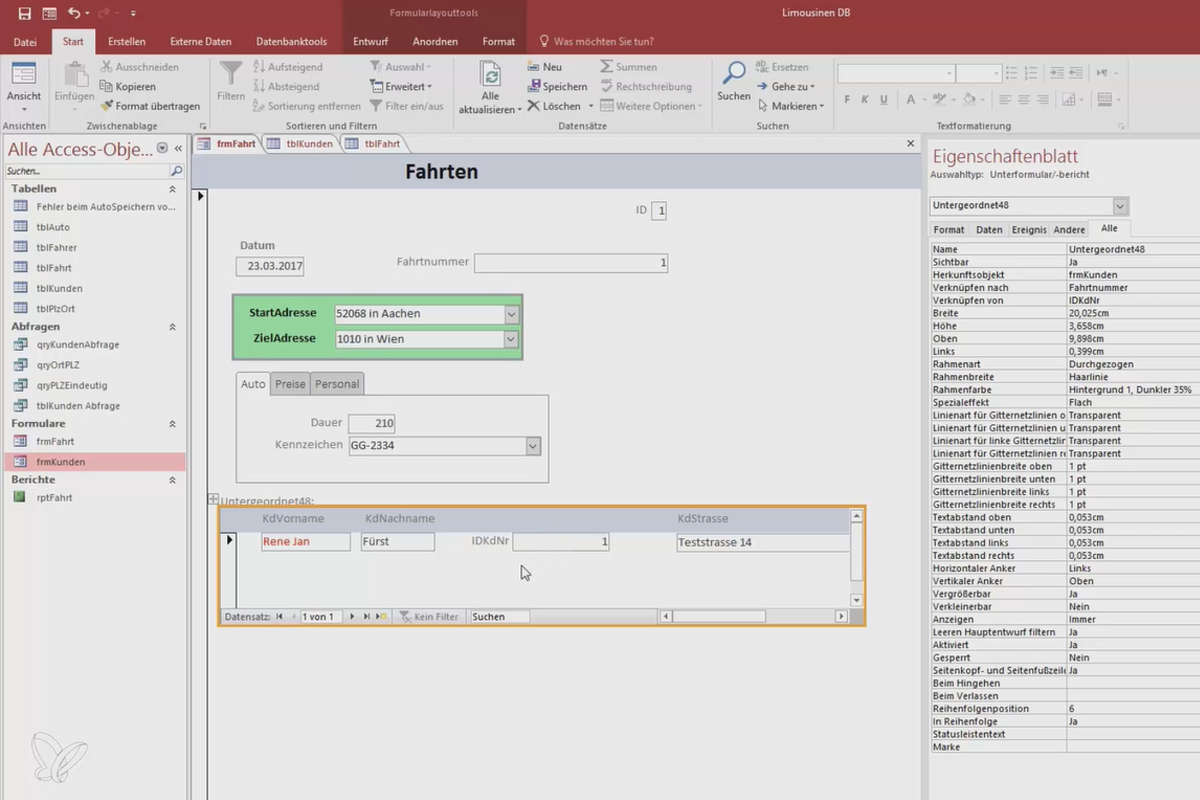Activate Format übertragen painter

(150, 105)
